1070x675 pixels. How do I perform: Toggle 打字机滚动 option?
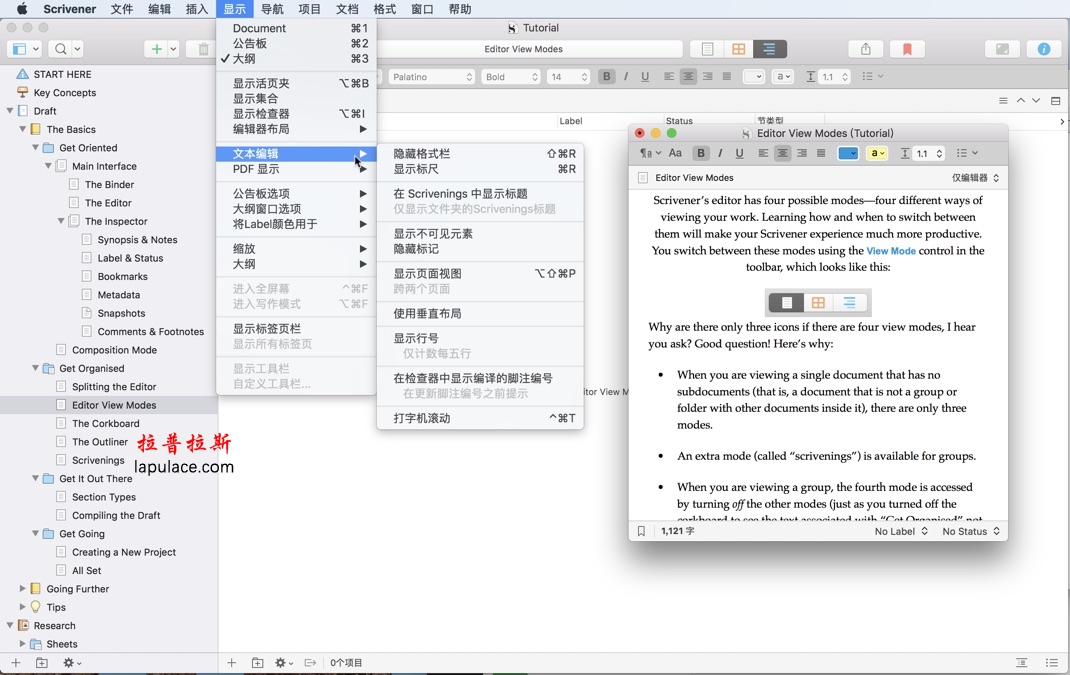click(480, 418)
